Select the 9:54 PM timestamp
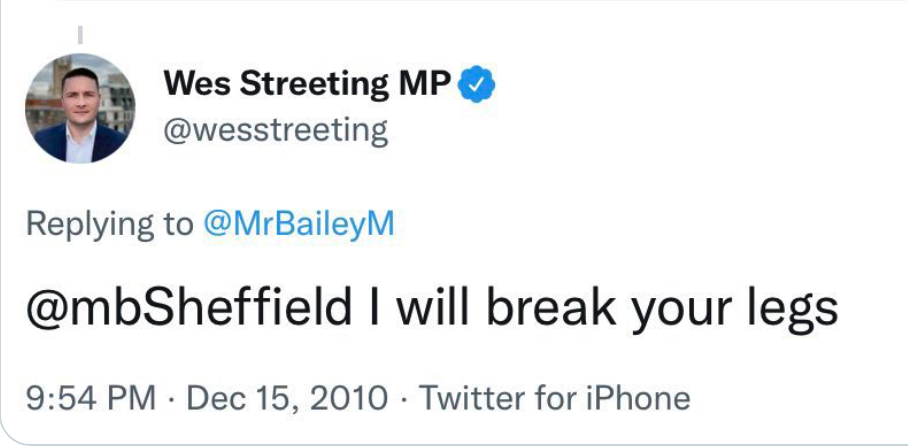908x446 pixels. [x=90, y=398]
